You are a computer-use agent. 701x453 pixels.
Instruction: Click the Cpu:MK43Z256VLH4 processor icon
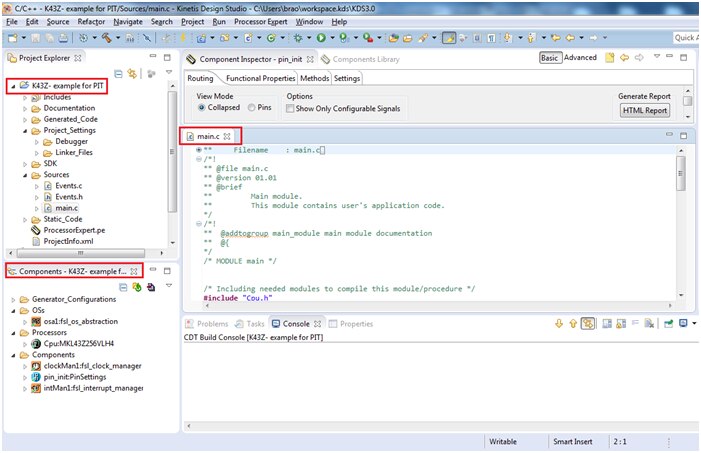click(x=37, y=344)
